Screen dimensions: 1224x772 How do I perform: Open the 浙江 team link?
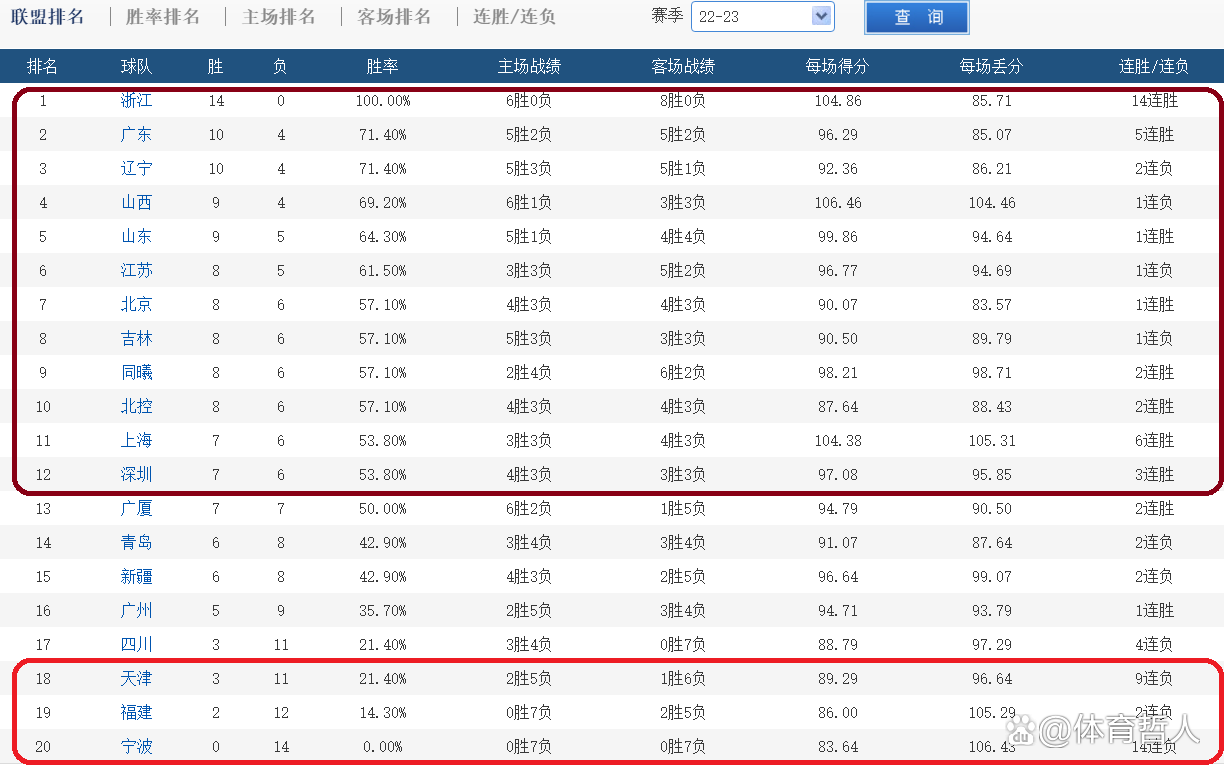[x=136, y=101]
